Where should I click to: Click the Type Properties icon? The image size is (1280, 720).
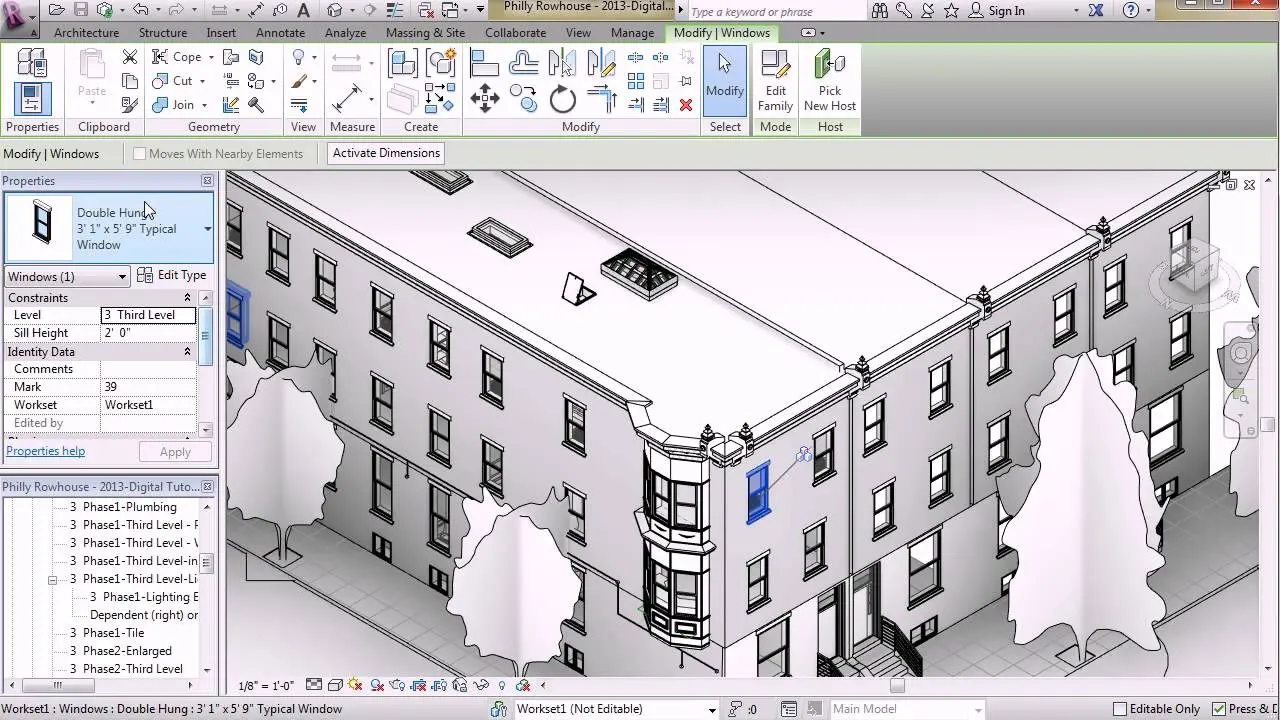pos(32,62)
